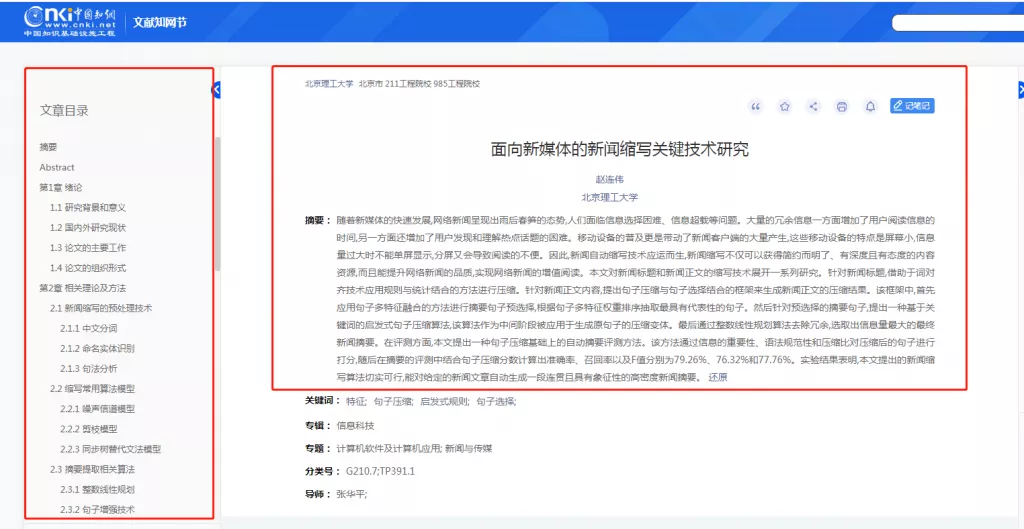Screen dimensions: 1024x529
Task: Open the 记笔记 note-taking button
Action: point(912,106)
